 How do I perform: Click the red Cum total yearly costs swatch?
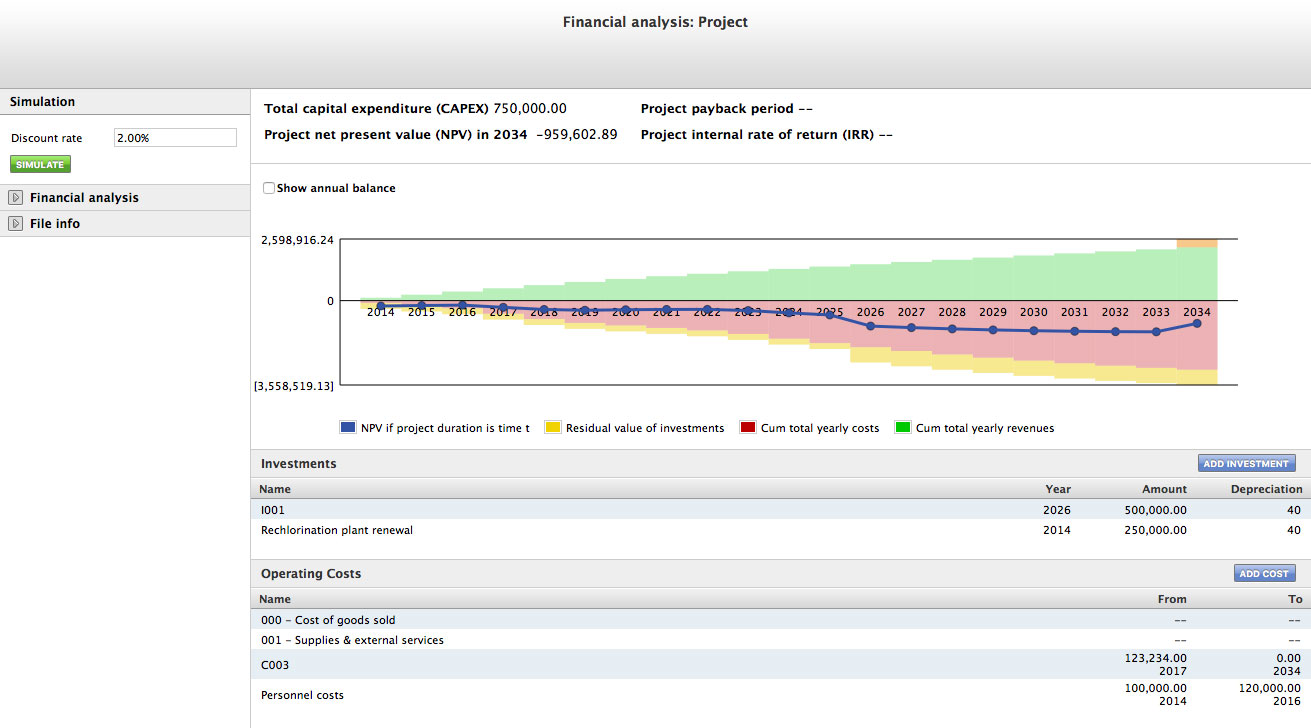tap(747, 428)
